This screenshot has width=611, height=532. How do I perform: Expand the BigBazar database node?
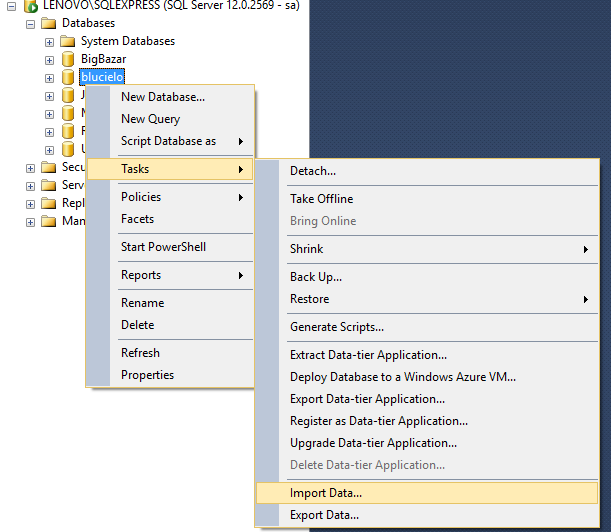(x=49, y=60)
